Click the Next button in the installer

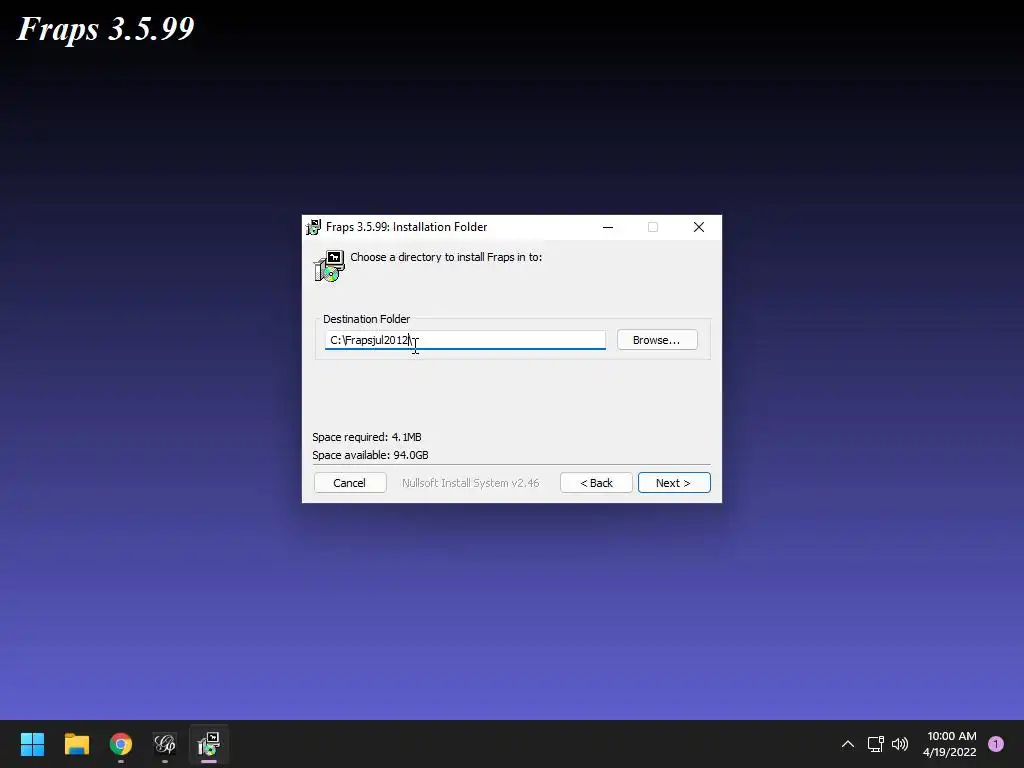click(x=674, y=483)
